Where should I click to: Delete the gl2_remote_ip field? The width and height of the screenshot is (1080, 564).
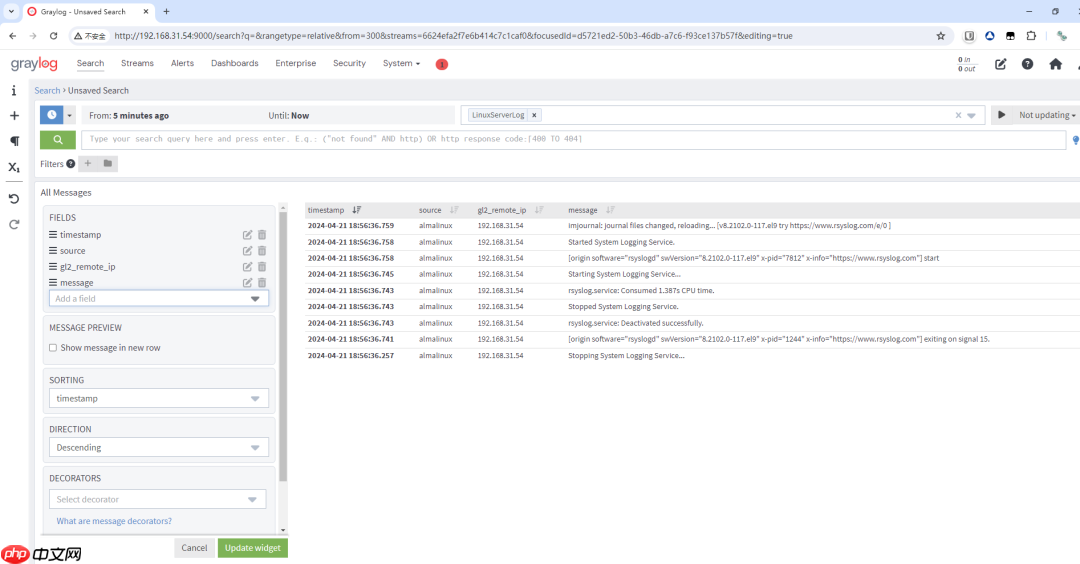coord(262,267)
